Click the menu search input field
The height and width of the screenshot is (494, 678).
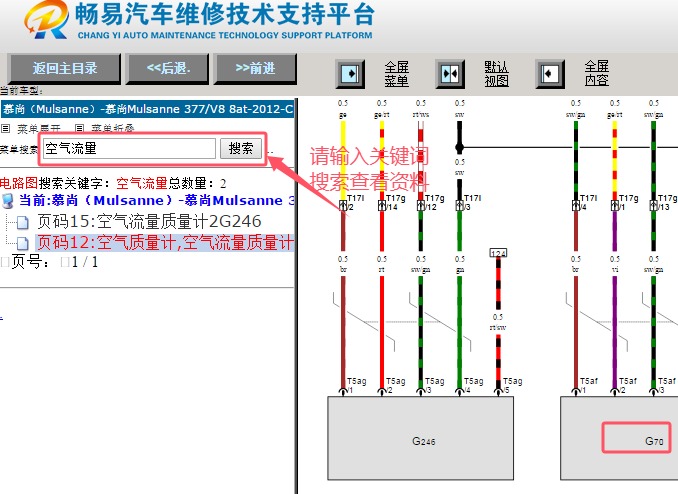(129, 148)
